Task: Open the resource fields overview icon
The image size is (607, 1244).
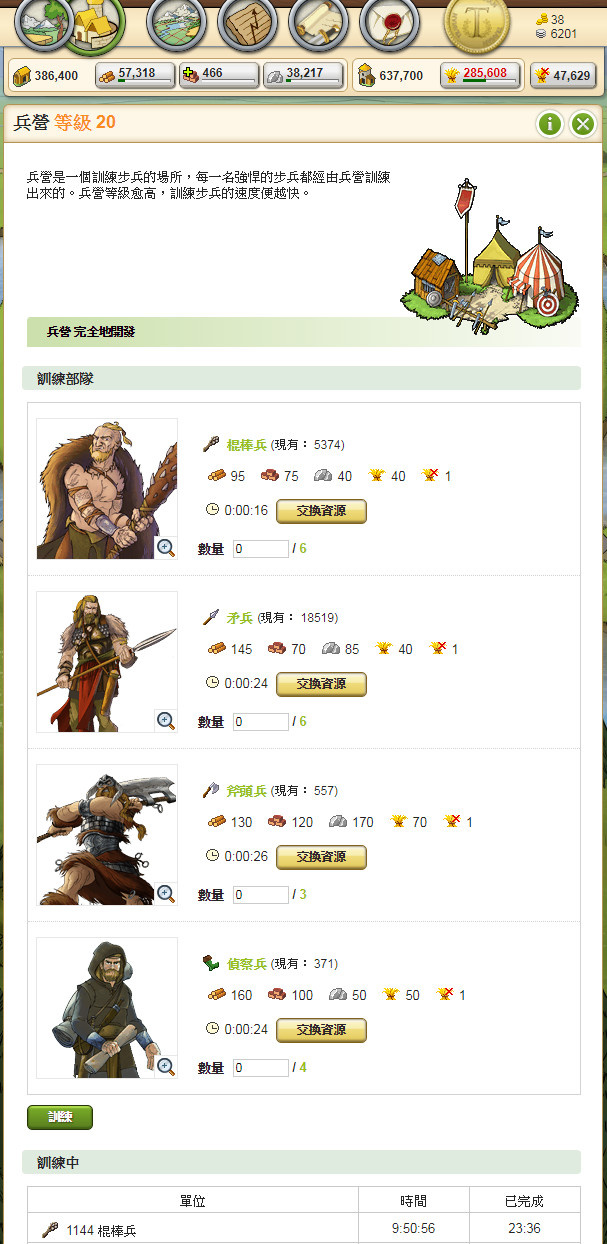Action: click(38, 24)
